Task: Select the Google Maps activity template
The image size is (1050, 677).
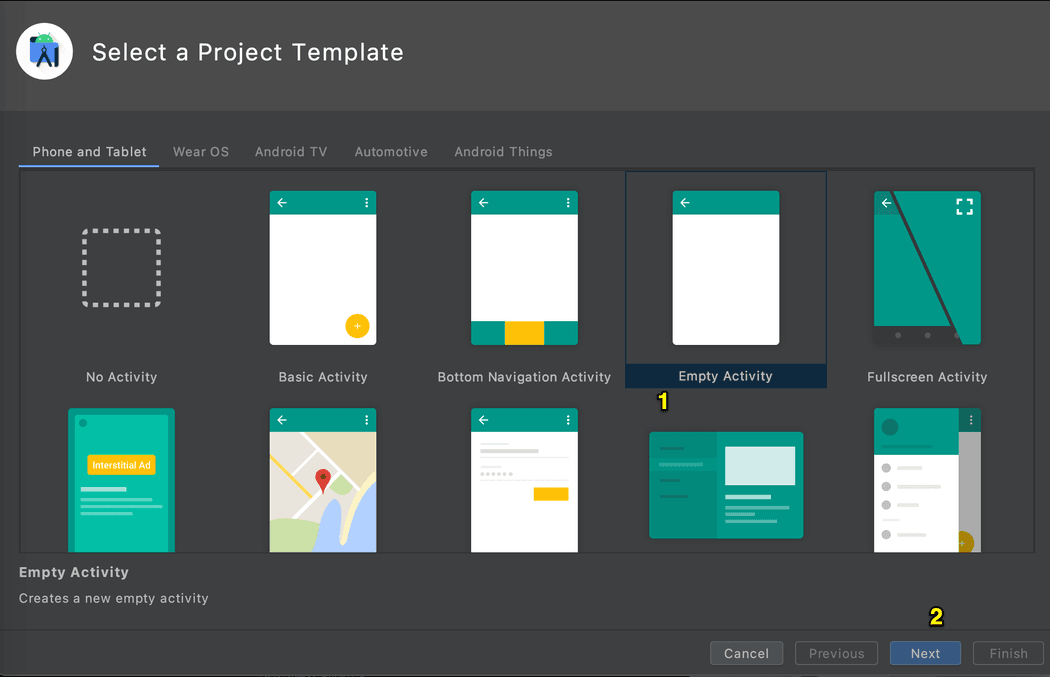Action: [x=322, y=480]
